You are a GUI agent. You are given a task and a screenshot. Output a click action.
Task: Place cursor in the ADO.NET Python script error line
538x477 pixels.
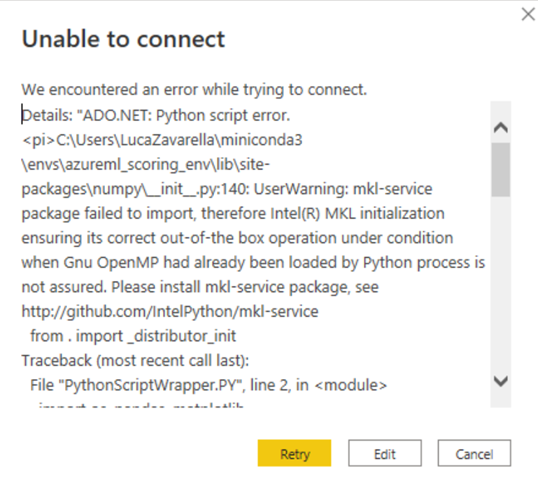(x=156, y=116)
